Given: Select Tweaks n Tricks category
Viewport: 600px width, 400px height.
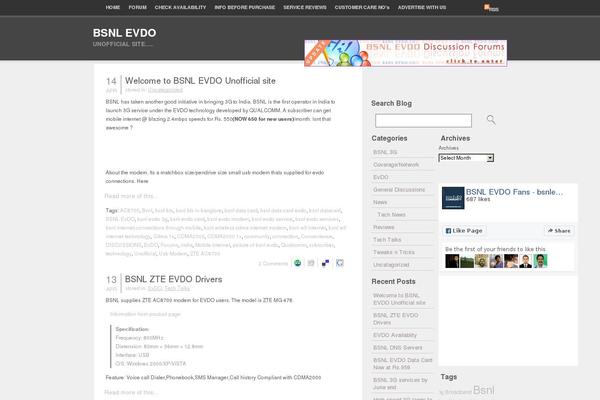Looking at the screenshot, I should click(x=394, y=252).
